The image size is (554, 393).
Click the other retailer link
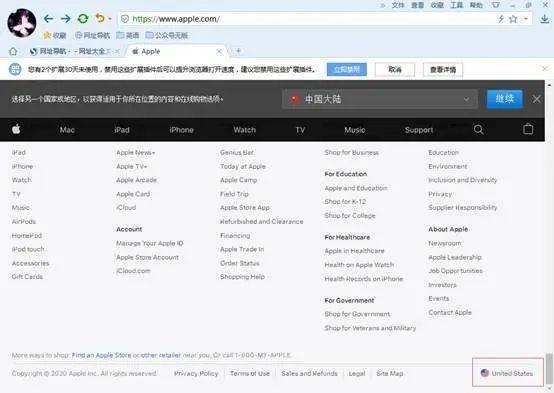click(161, 355)
